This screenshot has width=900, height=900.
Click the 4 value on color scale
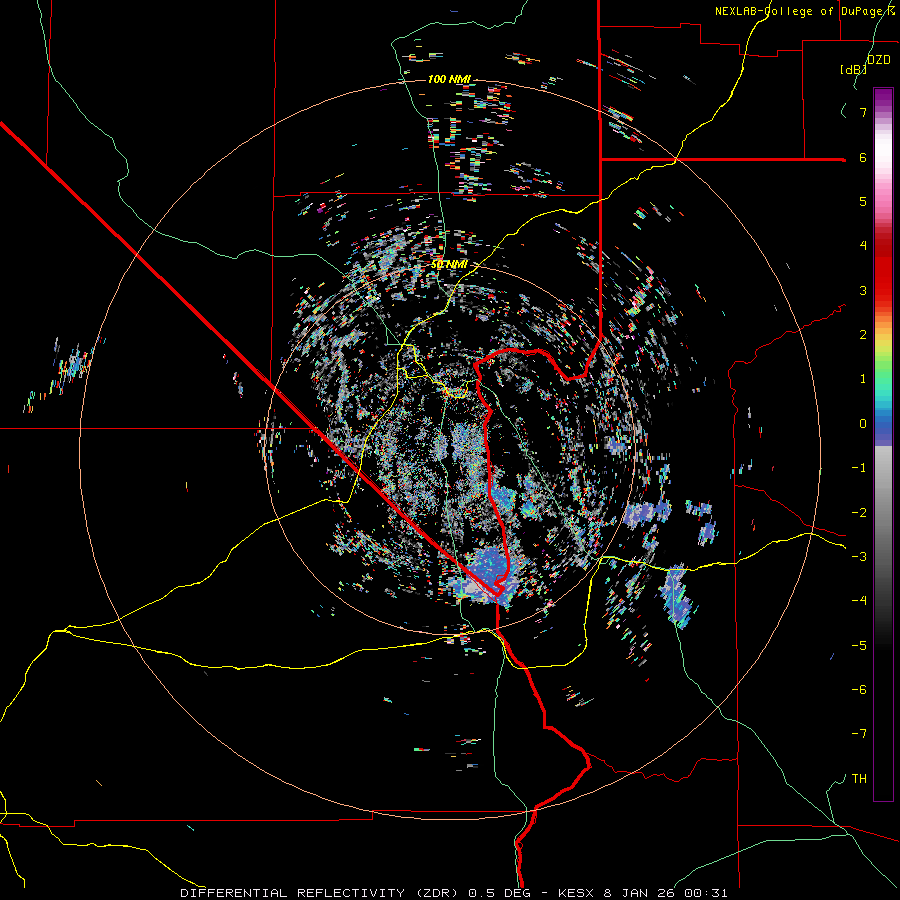(863, 246)
